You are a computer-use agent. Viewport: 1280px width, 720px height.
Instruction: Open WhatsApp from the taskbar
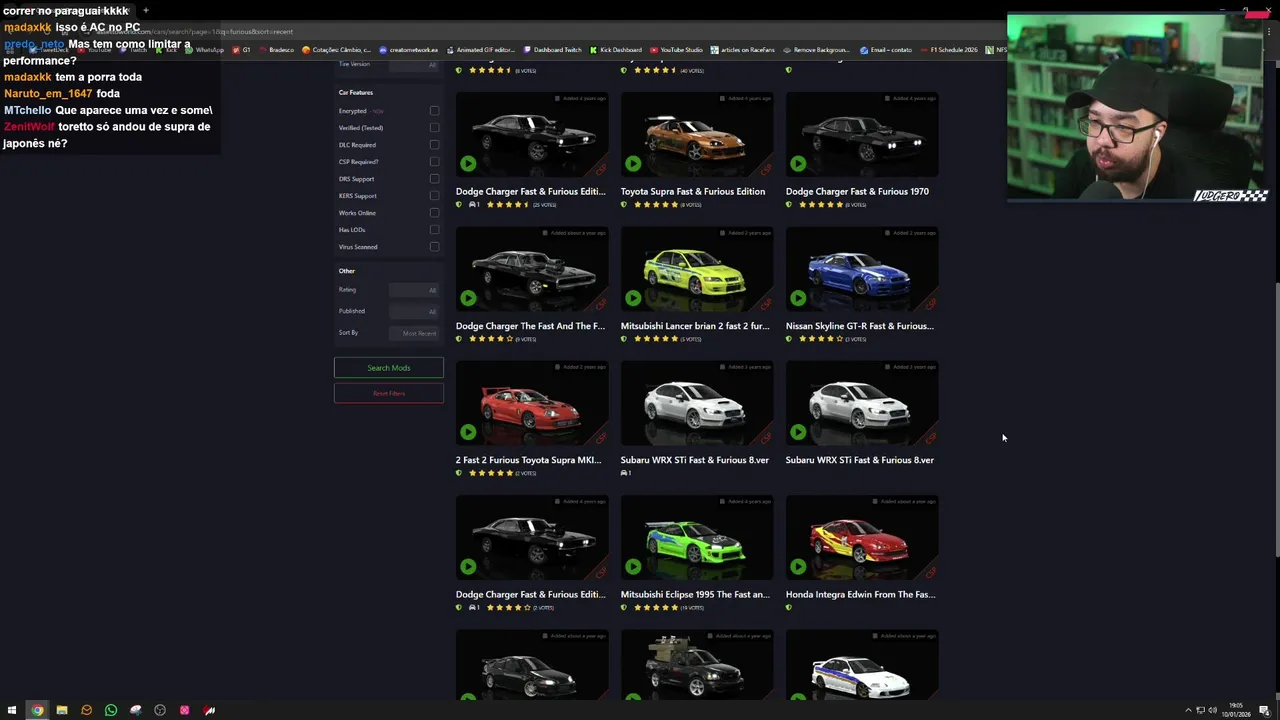(x=111, y=710)
